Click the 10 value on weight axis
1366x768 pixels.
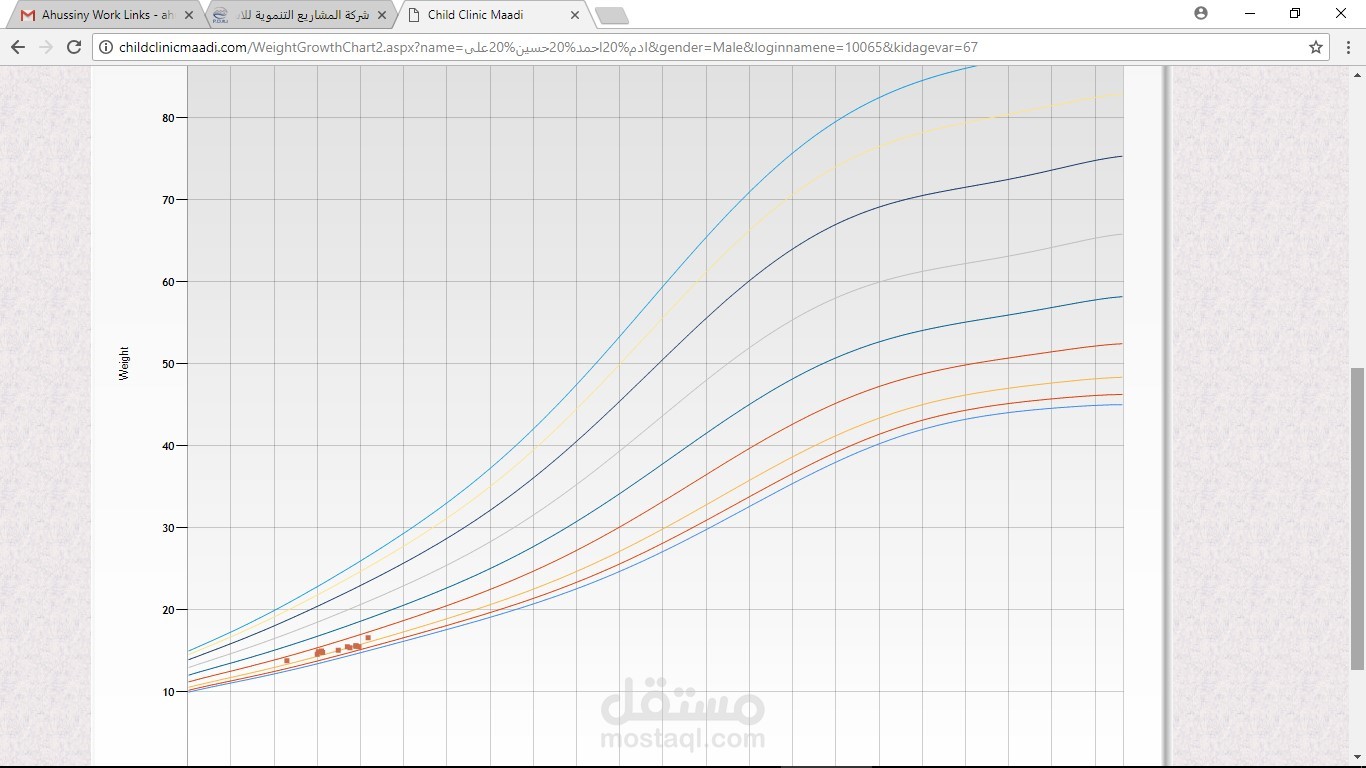click(168, 692)
